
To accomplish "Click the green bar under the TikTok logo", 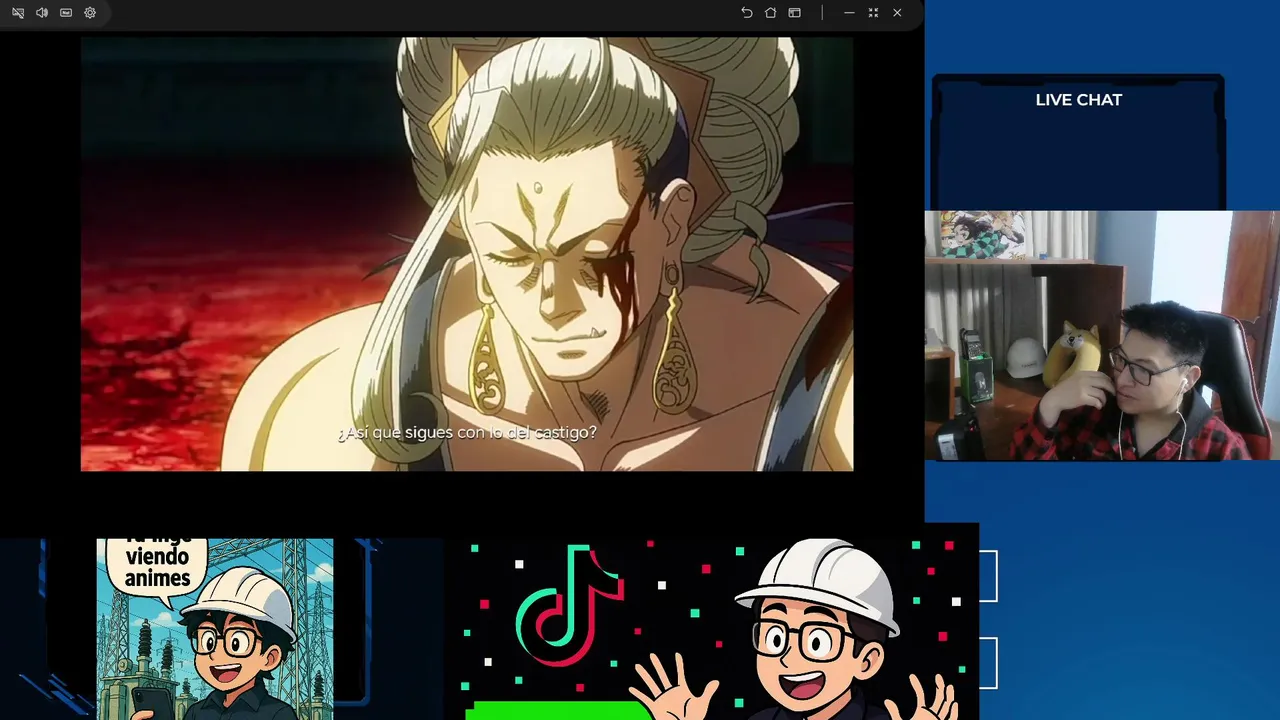I will click(x=560, y=711).
